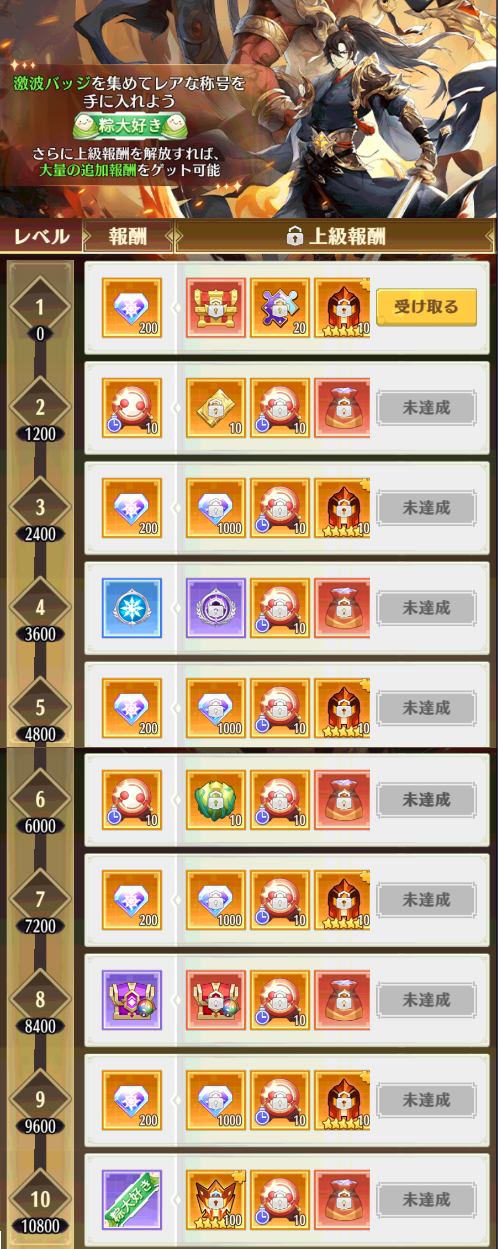Tap level 6 locked green shell reward
The image size is (498, 1249).
216,799
